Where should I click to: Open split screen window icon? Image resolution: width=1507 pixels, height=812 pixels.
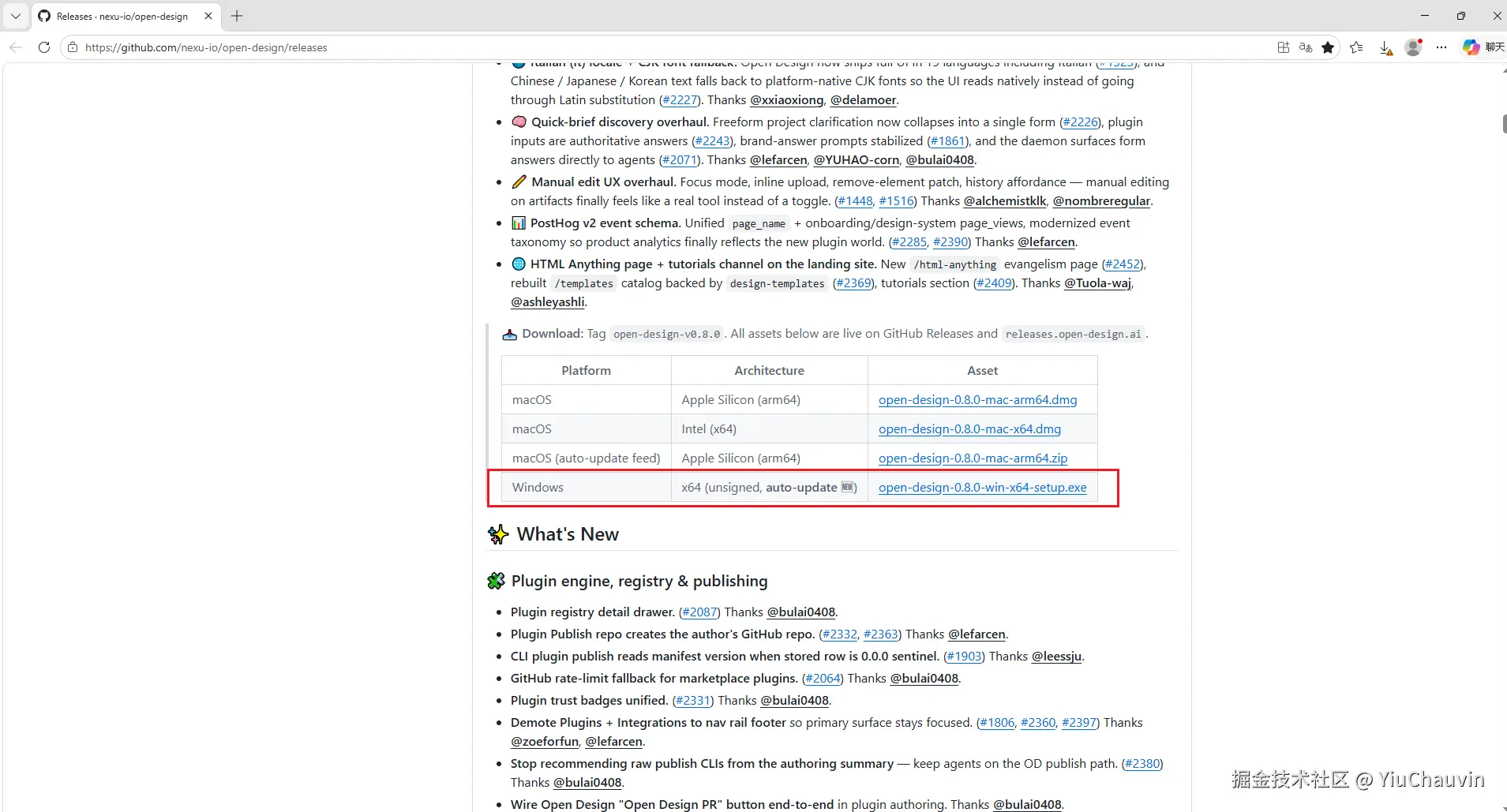pyautogui.click(x=1284, y=47)
